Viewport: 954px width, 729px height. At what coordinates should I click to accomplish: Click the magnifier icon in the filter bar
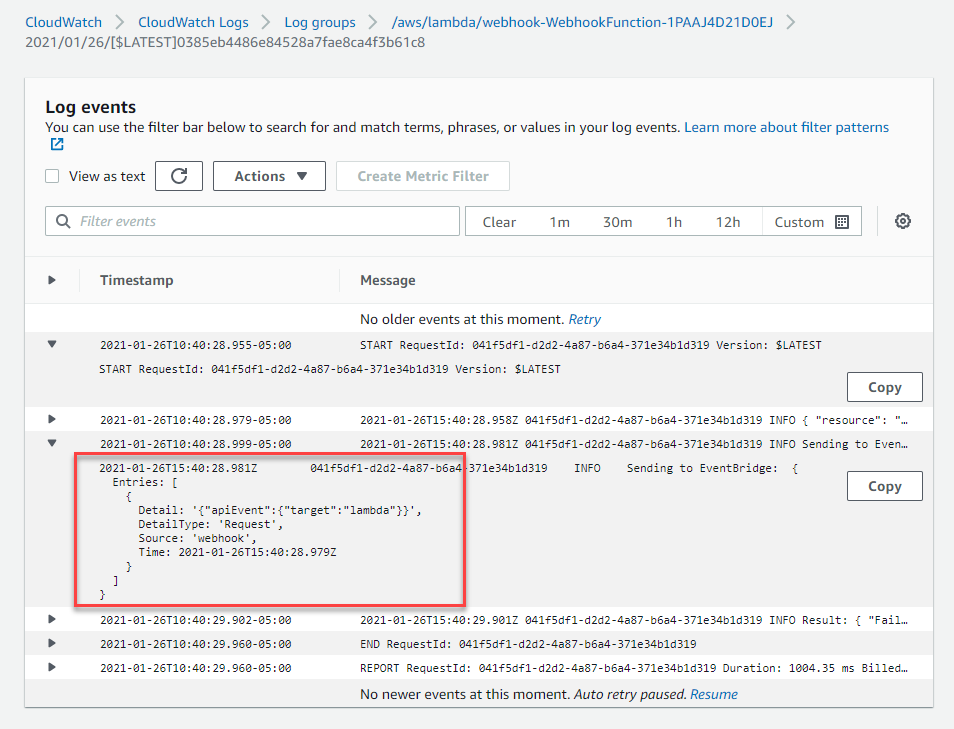point(62,221)
